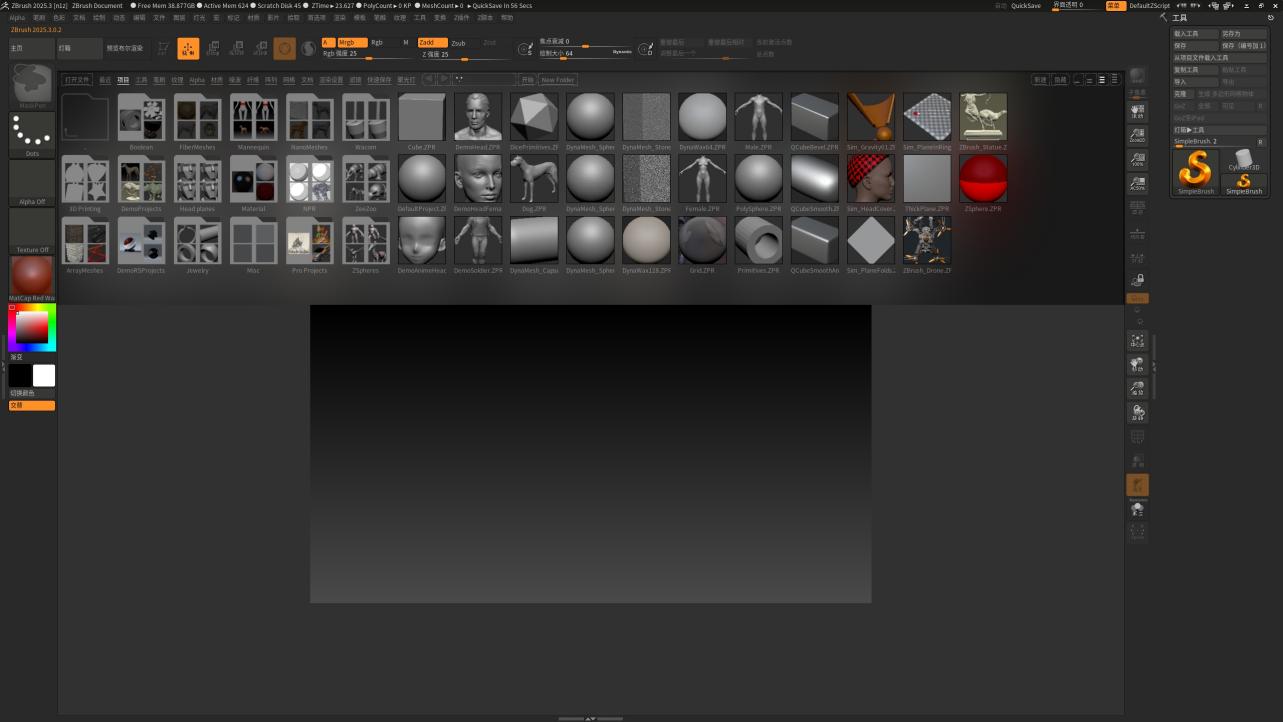Switch to the 笔刷 tab in LightBox

(159, 79)
